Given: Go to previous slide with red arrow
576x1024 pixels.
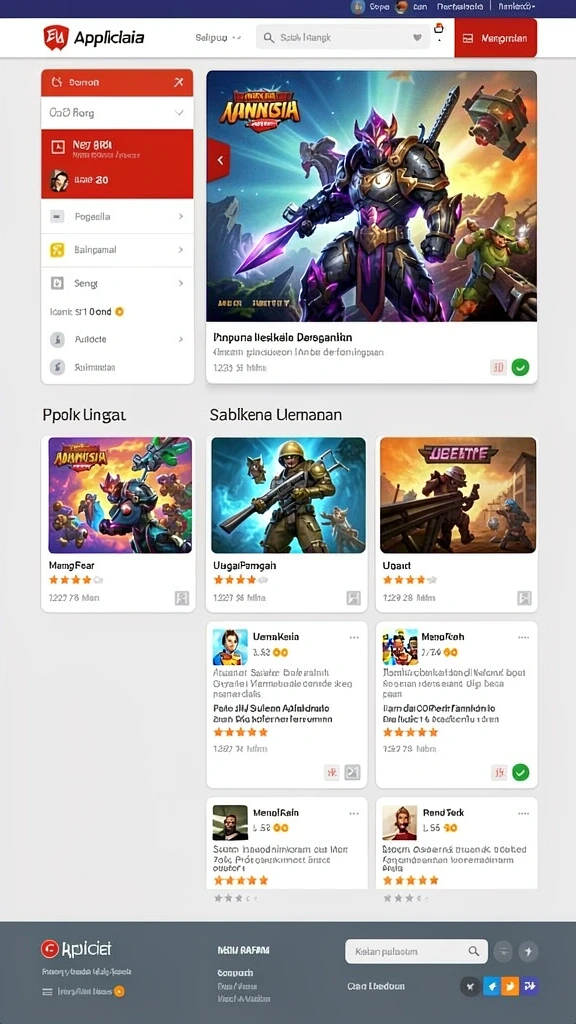Looking at the screenshot, I should click(219, 160).
